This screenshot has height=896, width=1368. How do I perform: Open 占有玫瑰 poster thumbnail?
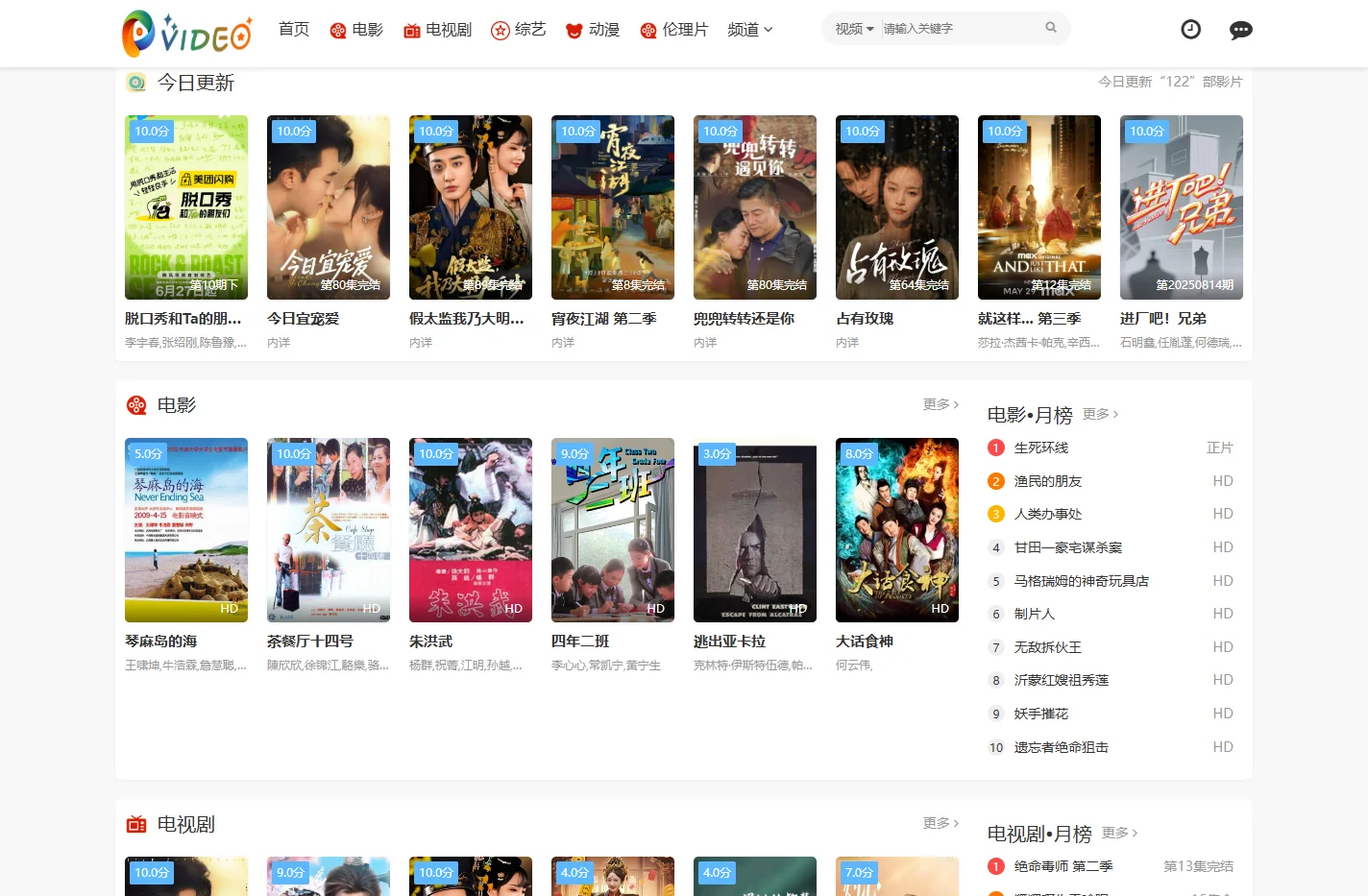click(897, 207)
